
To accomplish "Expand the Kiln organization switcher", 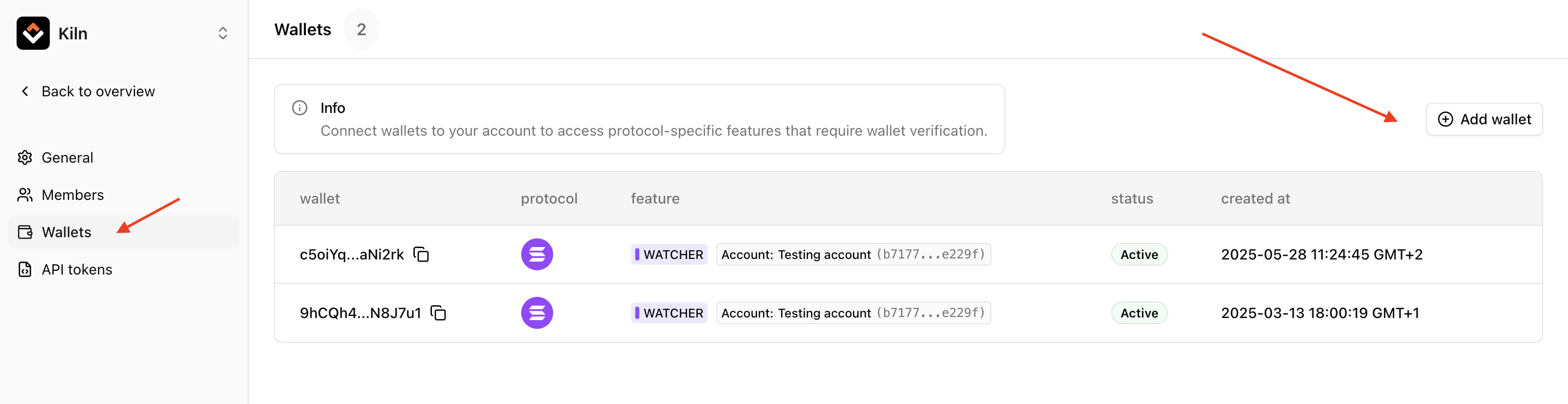I will 223,33.
